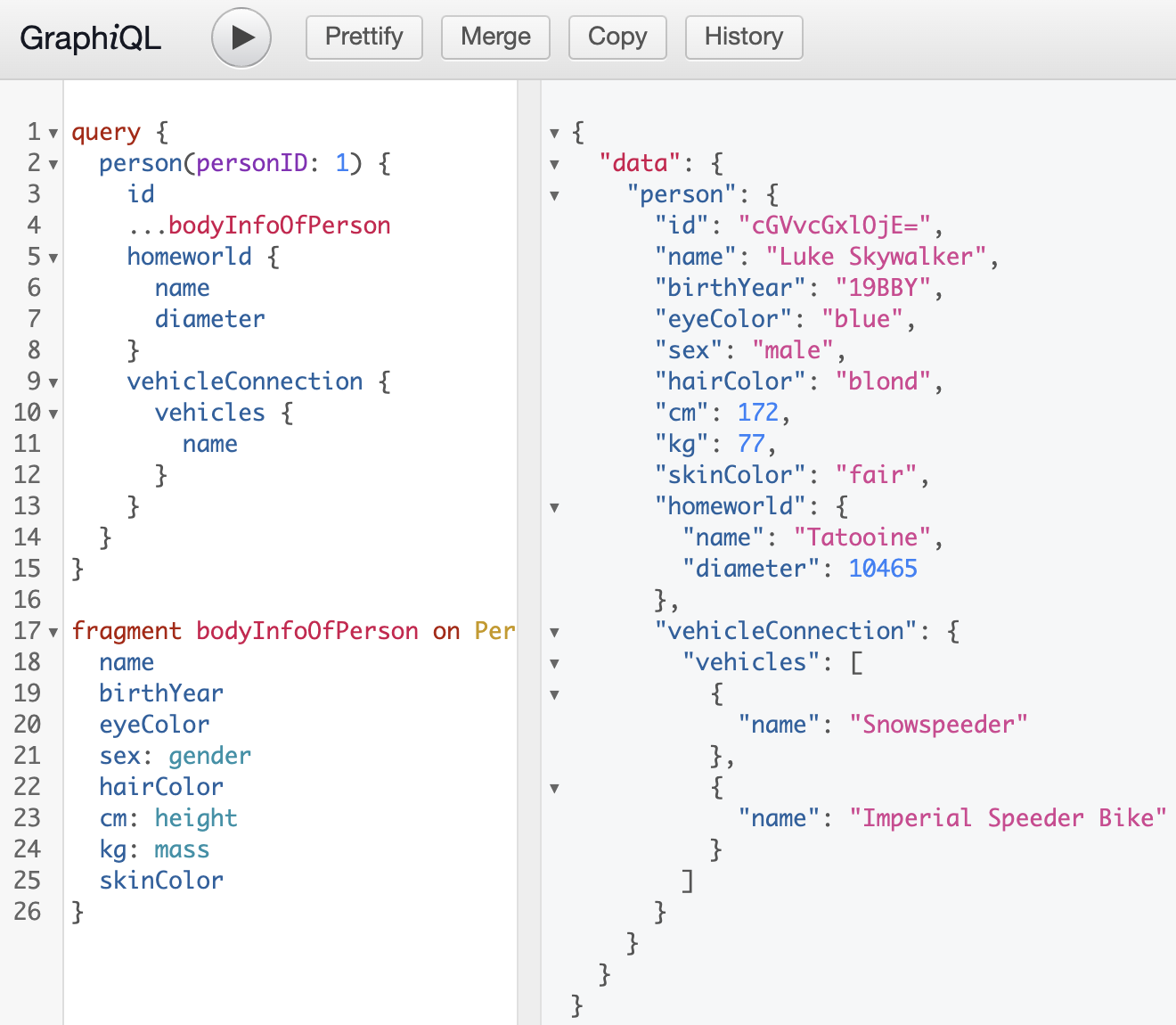Click the eyeColor field on line 20

coord(154,725)
